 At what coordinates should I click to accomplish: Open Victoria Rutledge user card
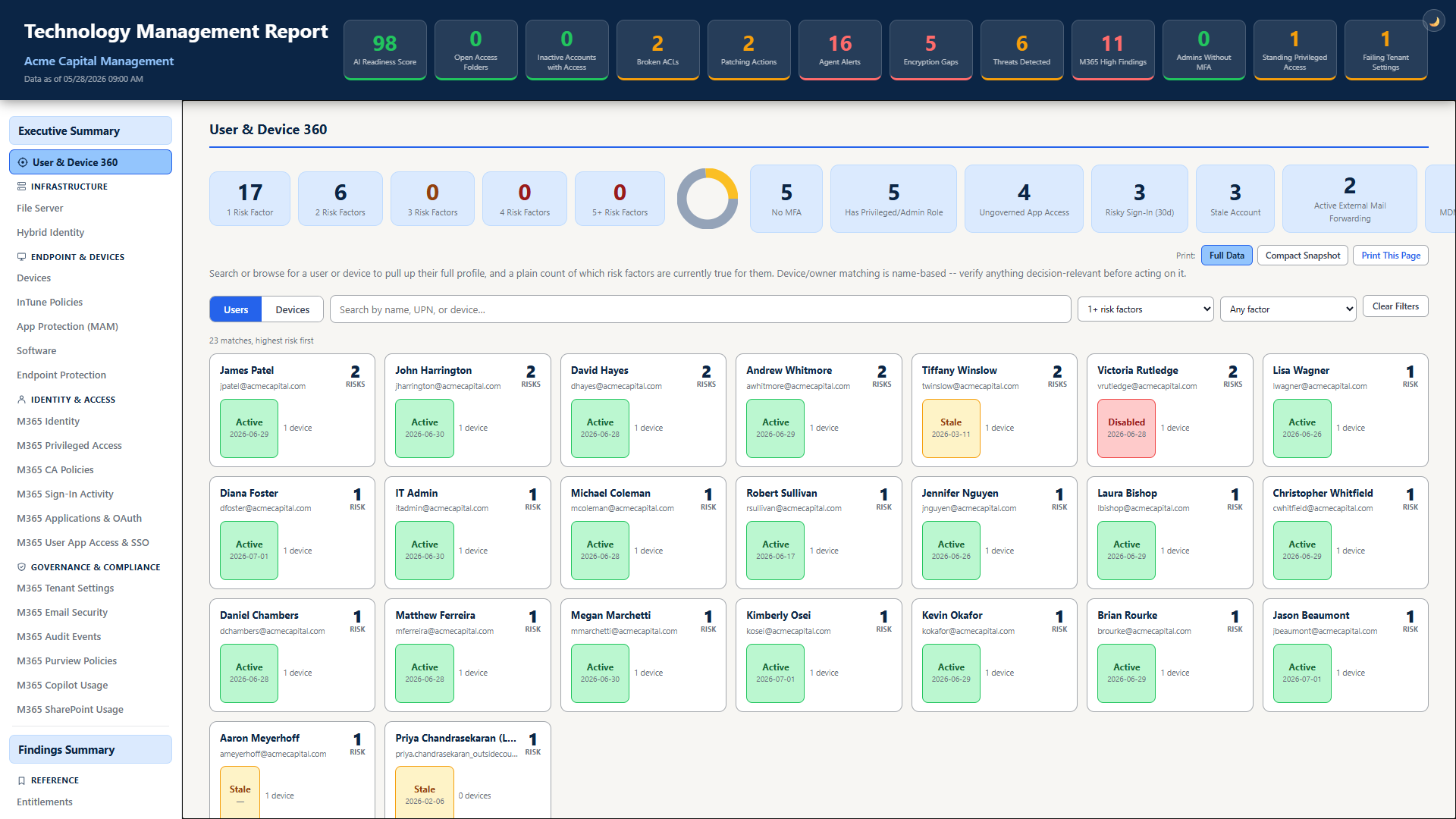click(x=1169, y=410)
